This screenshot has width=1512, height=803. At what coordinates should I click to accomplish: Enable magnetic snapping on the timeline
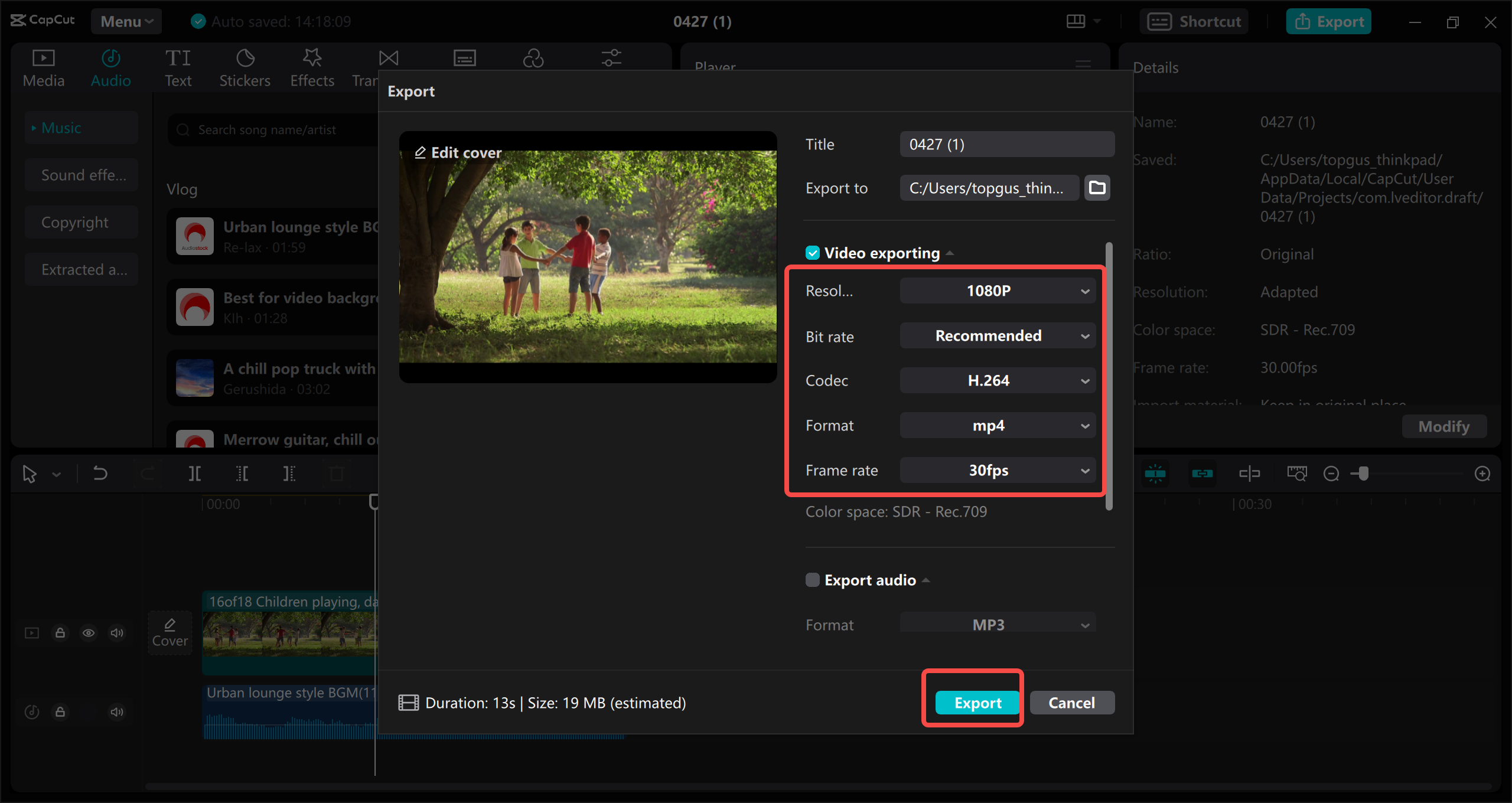[x=1155, y=473]
